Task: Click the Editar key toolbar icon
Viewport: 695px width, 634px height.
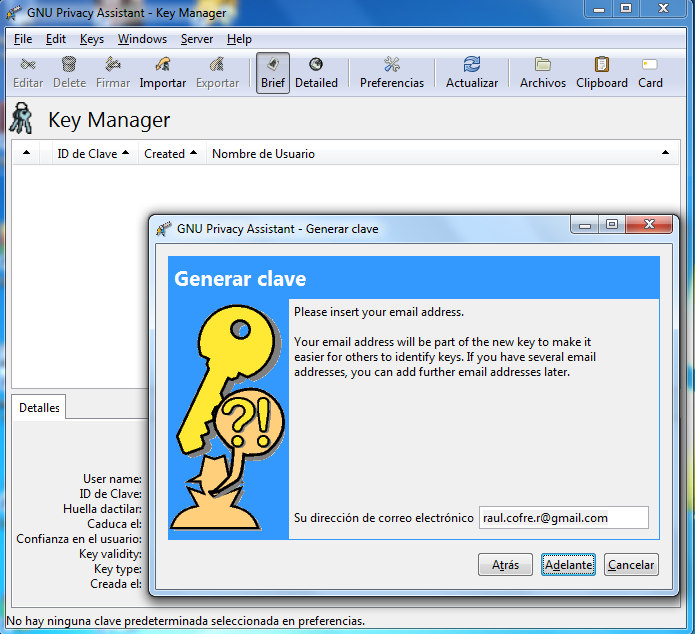Action: tap(28, 73)
